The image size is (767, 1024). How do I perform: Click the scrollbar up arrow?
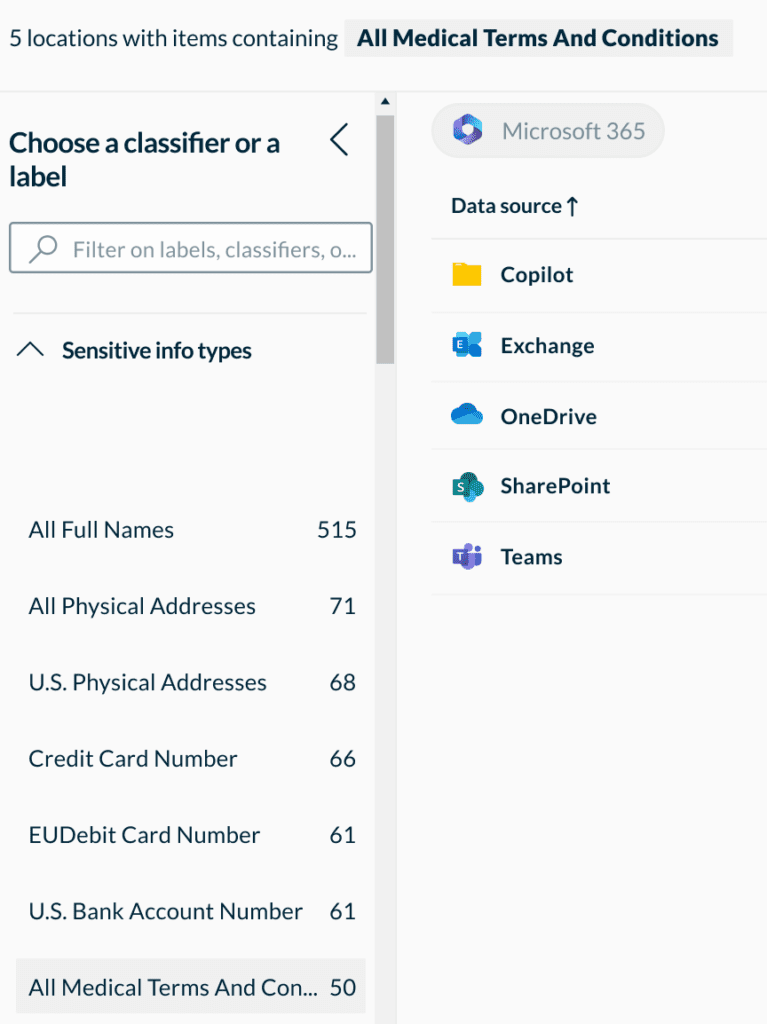[385, 101]
